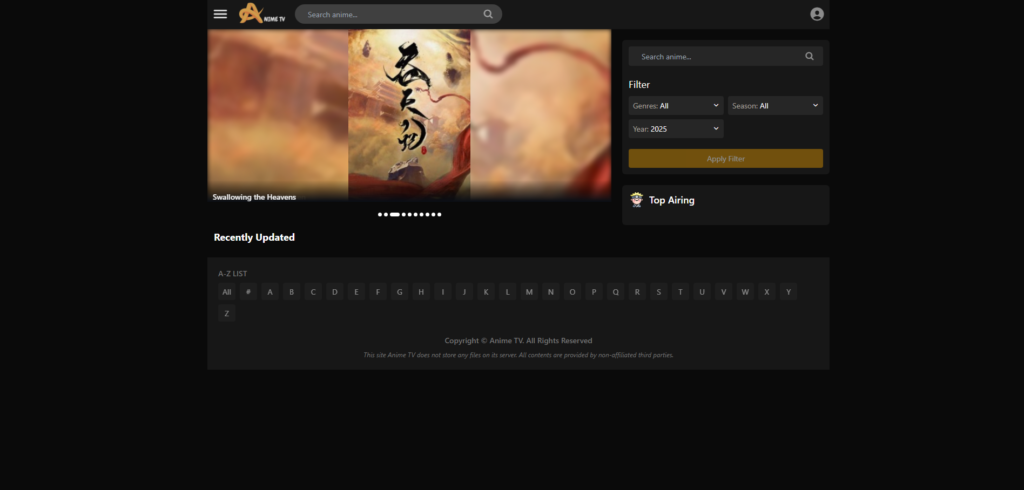The width and height of the screenshot is (1024, 490).
Task: Open the user account profile icon
Action: (x=816, y=14)
